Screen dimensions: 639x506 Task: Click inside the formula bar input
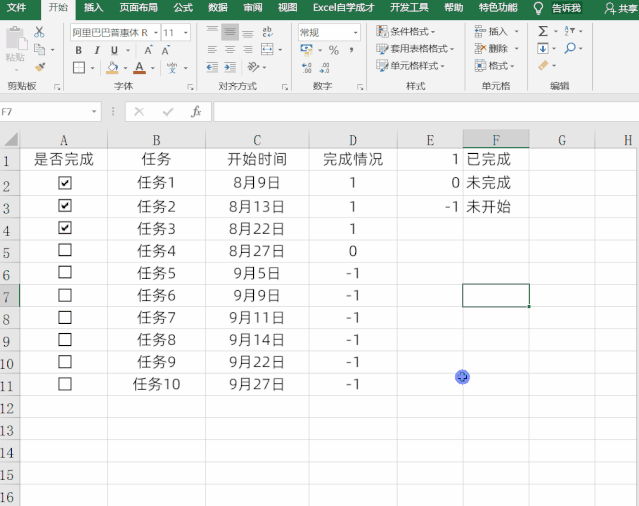[426, 112]
